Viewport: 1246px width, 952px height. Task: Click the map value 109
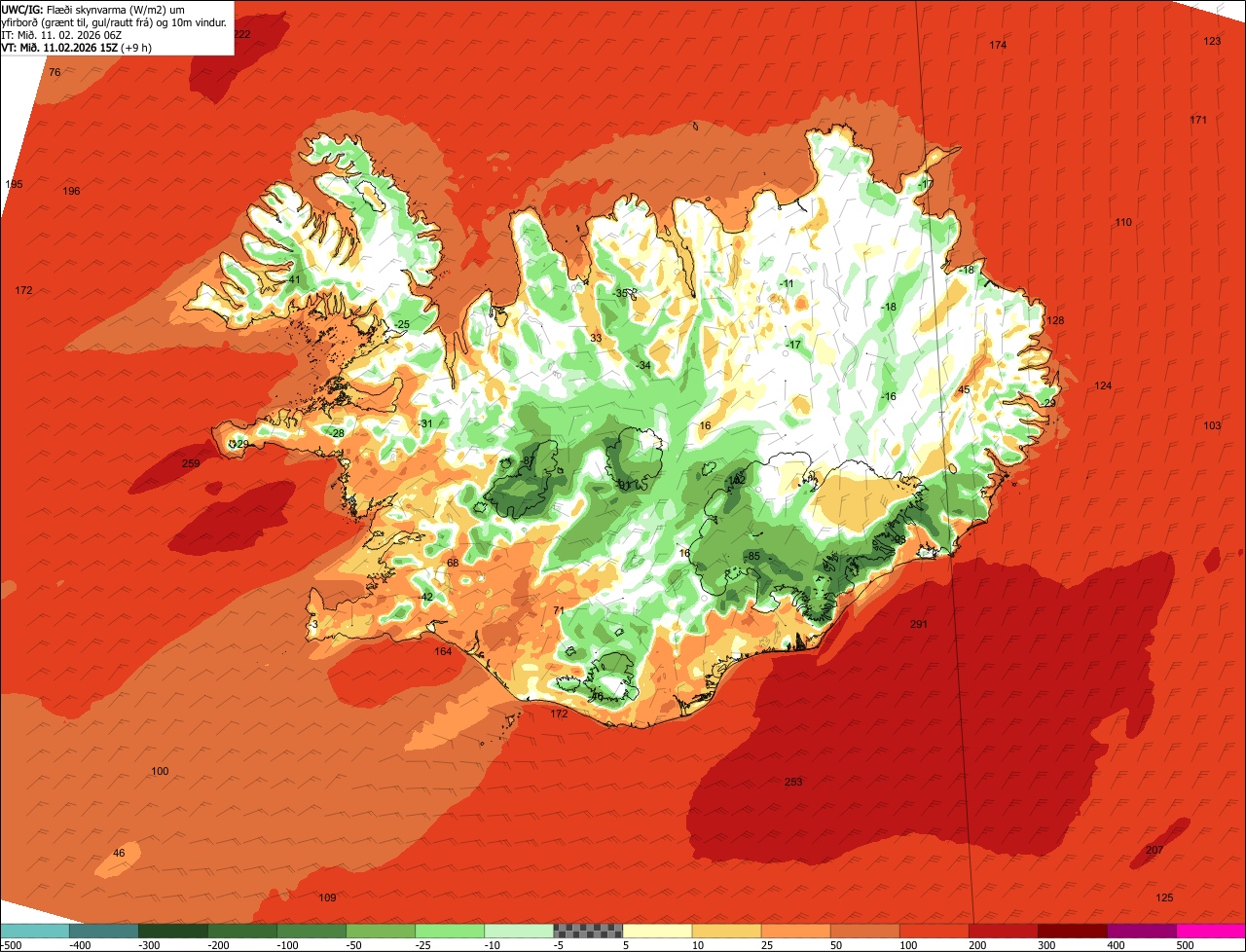[327, 897]
